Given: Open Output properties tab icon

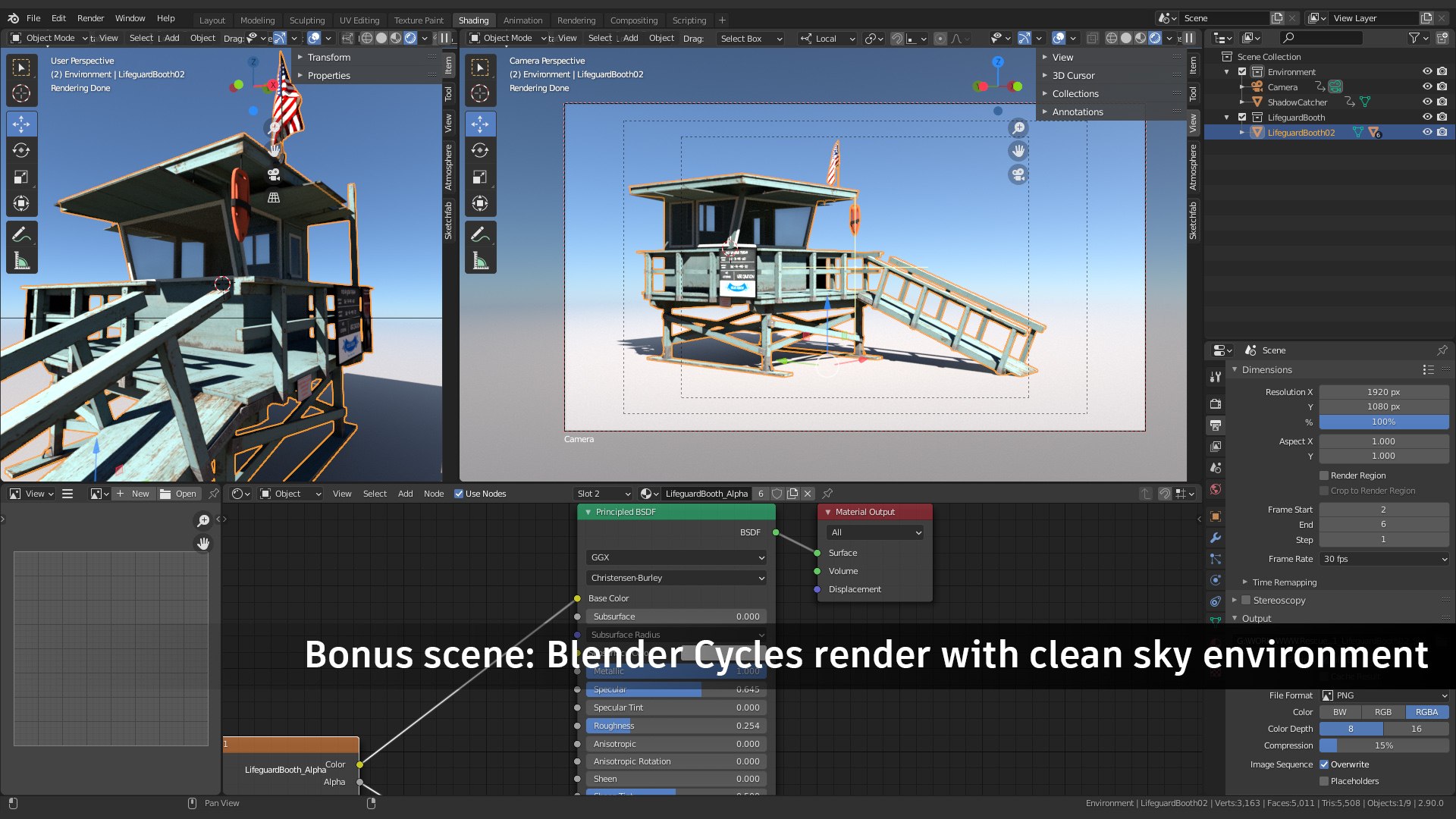Looking at the screenshot, I should click(x=1216, y=425).
